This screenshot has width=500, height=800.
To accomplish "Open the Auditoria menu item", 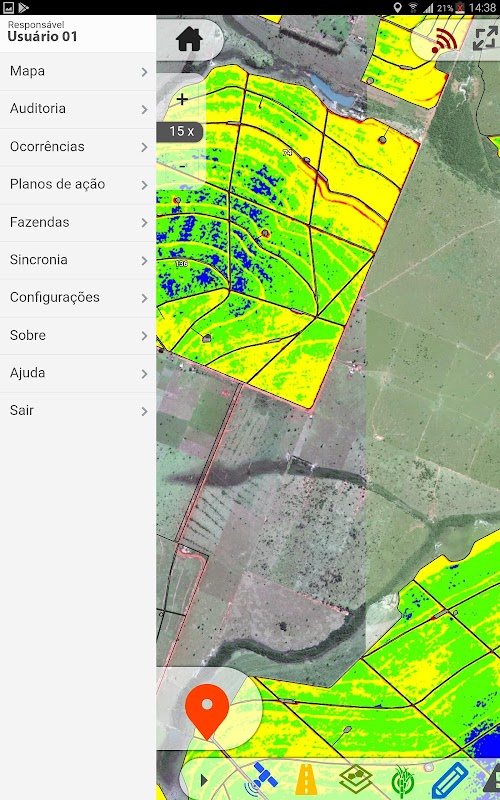I will (78, 109).
